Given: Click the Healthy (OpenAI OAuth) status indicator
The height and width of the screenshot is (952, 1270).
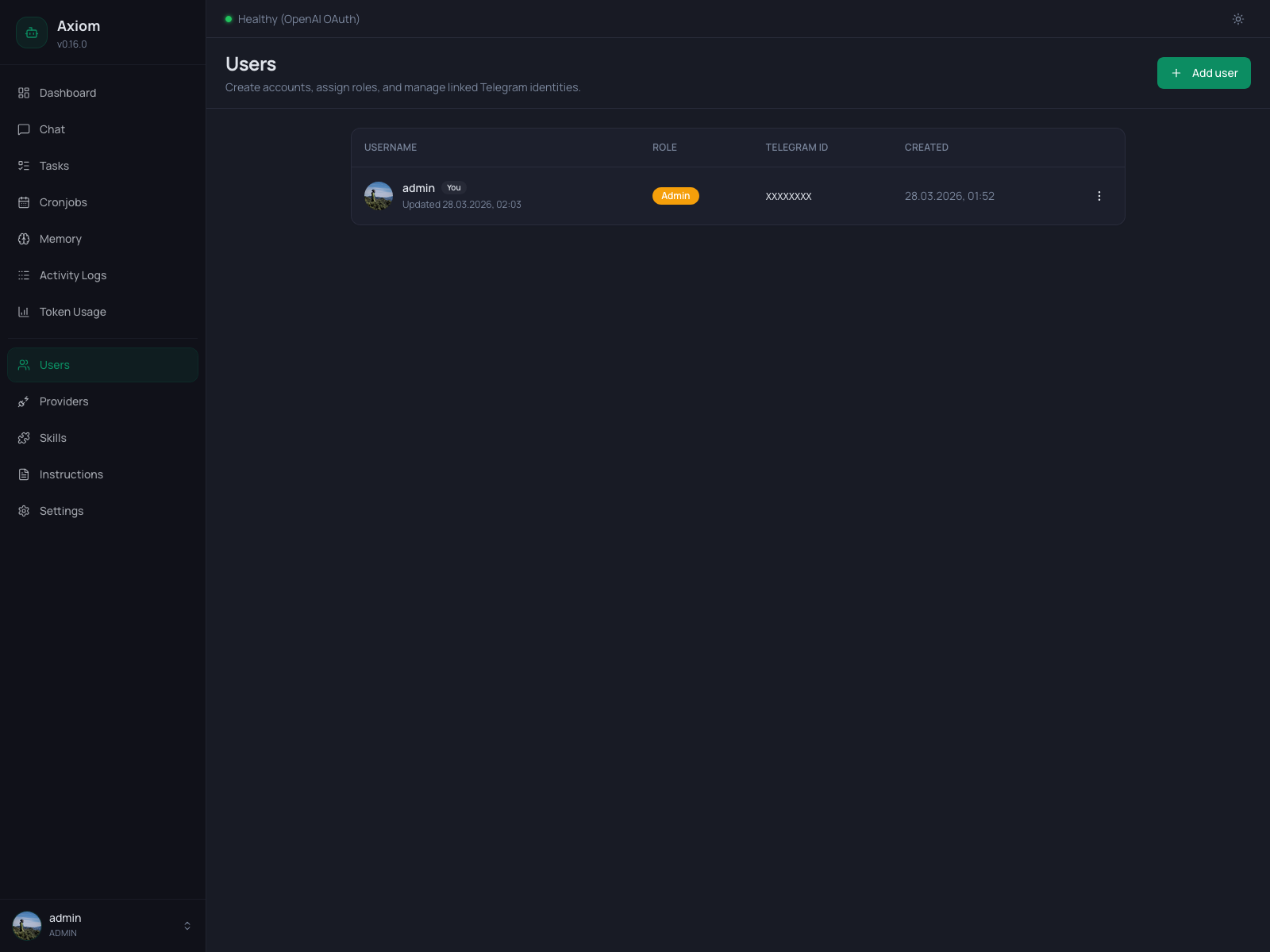Looking at the screenshot, I should (292, 18).
